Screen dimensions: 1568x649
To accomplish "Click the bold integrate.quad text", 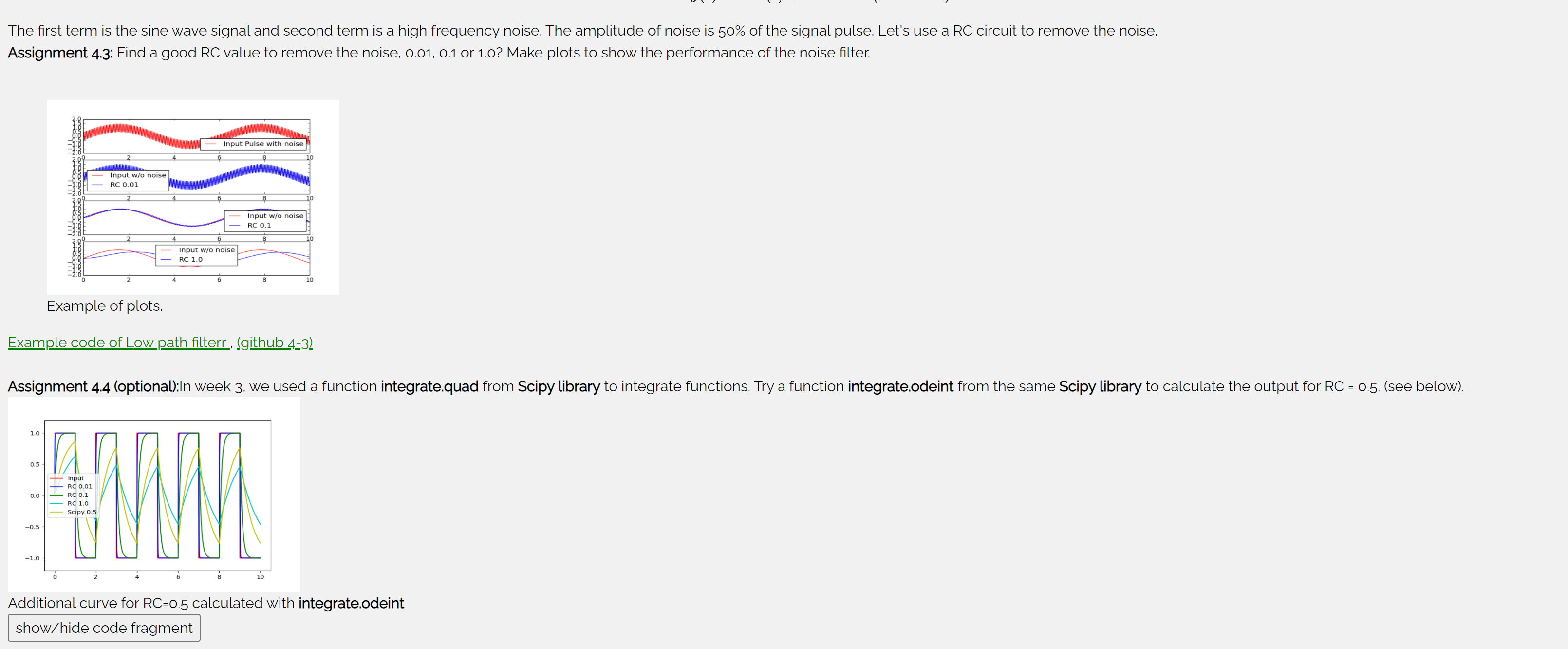I will pyautogui.click(x=429, y=386).
